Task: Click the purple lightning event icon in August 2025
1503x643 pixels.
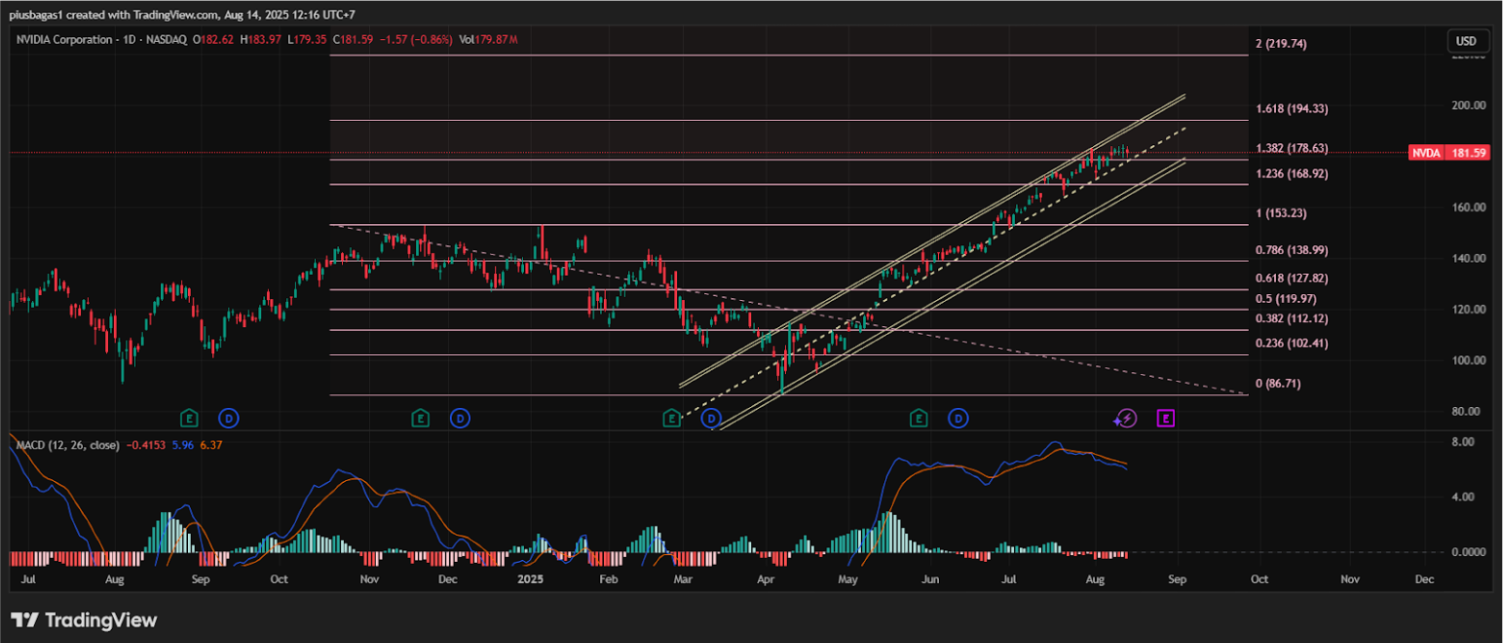Action: coord(1126,418)
